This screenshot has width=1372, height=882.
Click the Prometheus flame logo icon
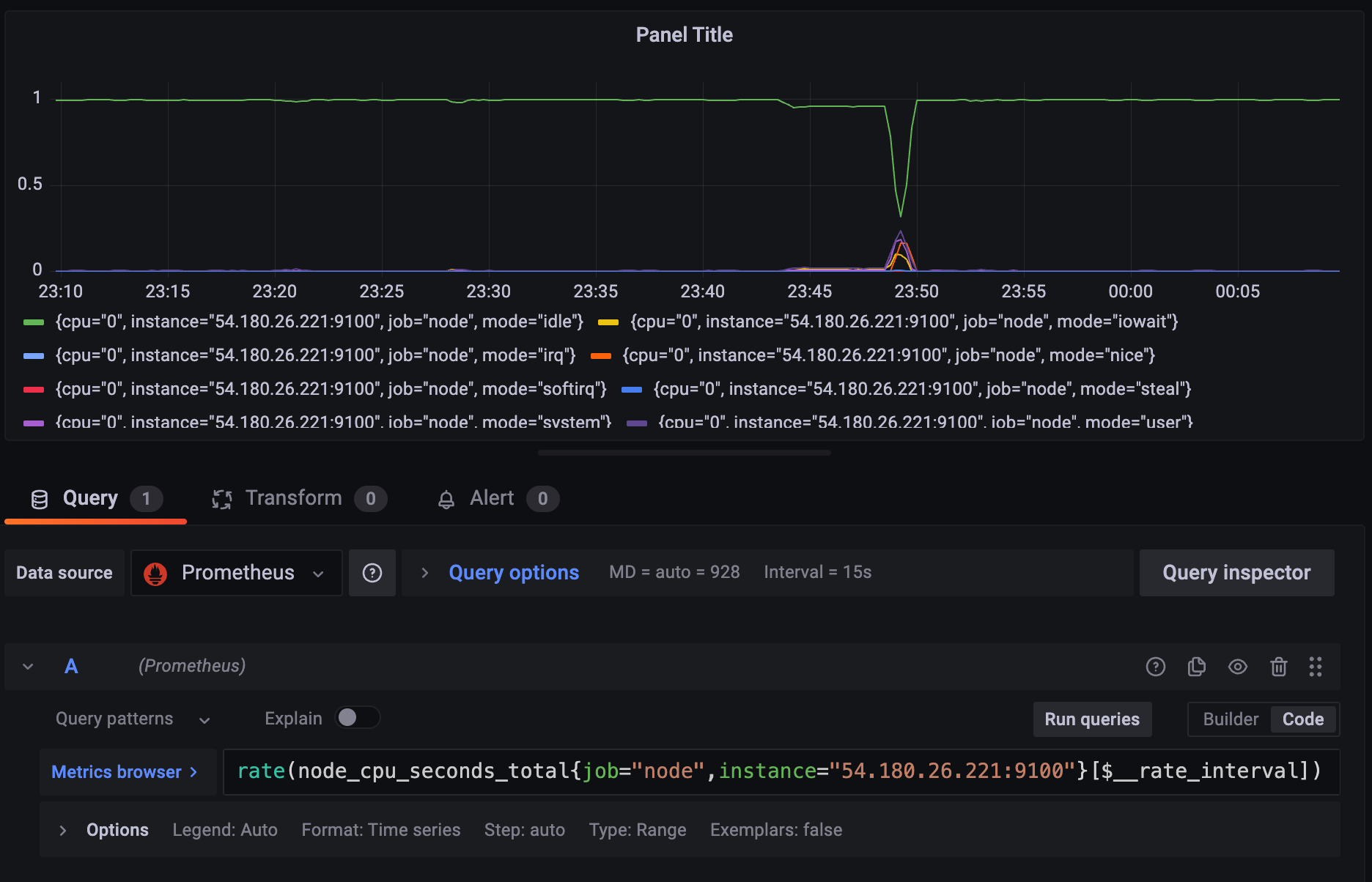click(x=155, y=574)
